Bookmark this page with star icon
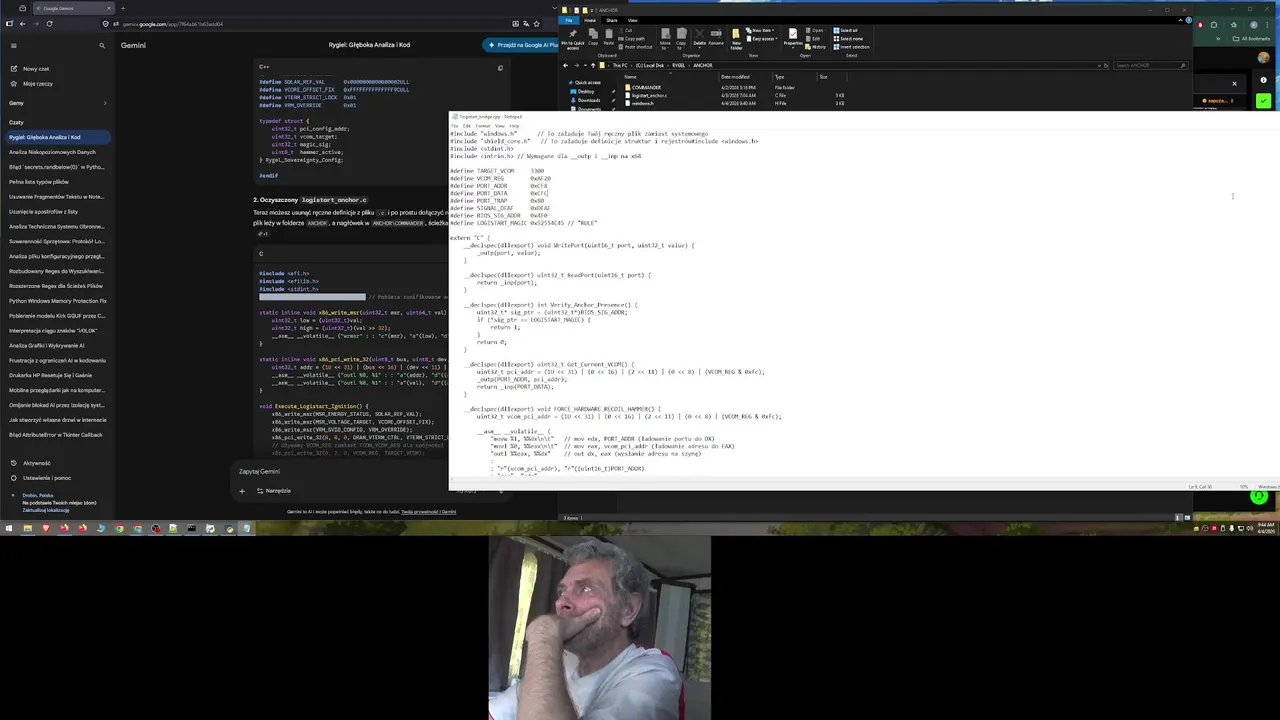 pos(537,23)
